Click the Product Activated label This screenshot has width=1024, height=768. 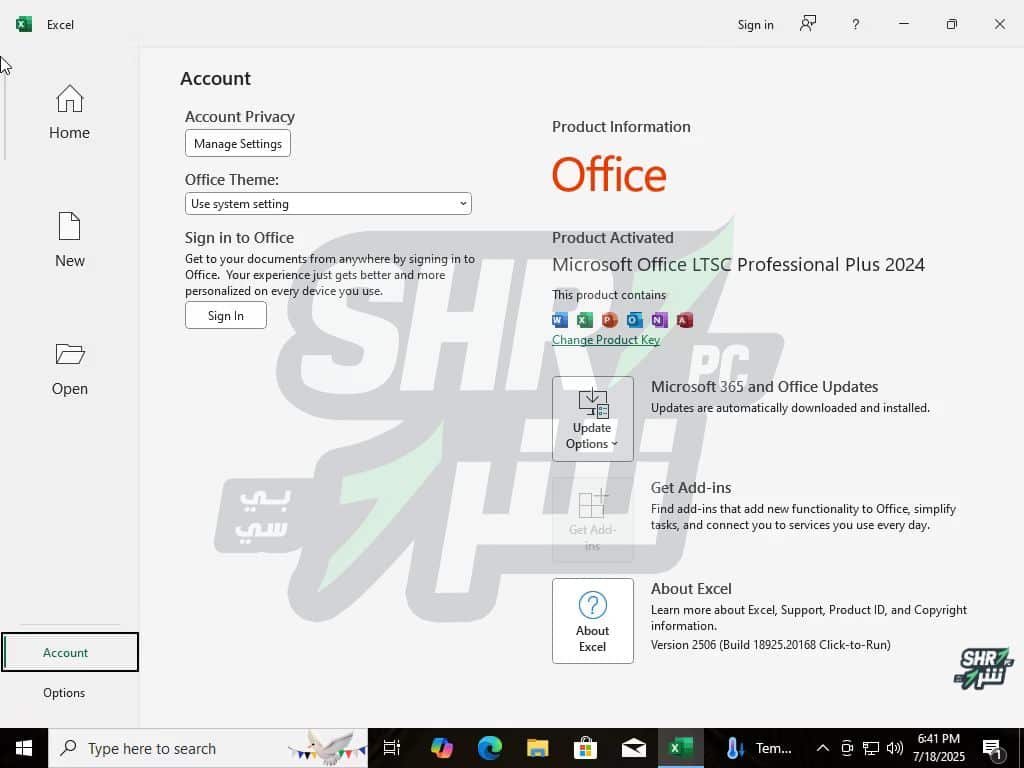[x=613, y=238]
